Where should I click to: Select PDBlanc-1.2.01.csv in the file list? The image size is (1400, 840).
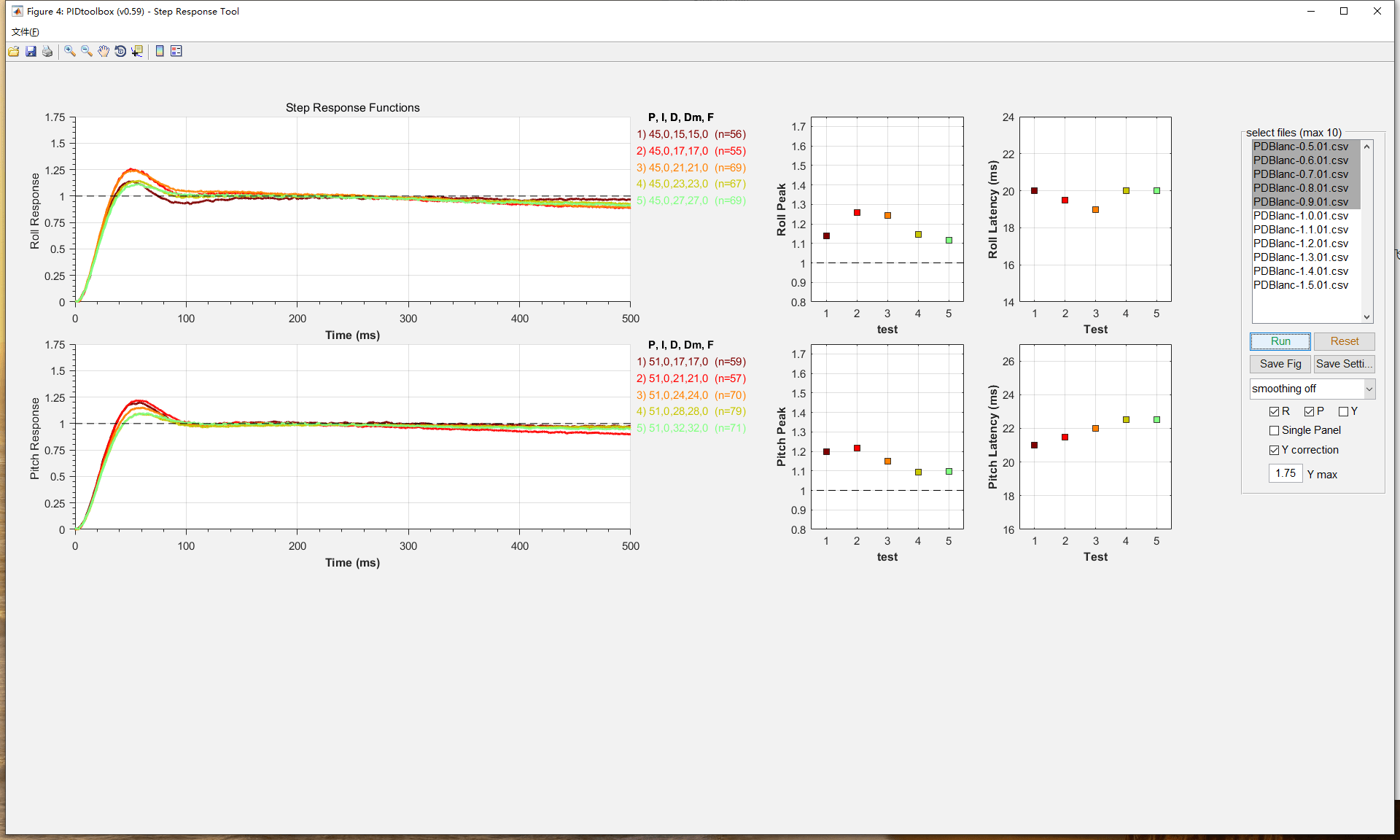[x=1307, y=244]
